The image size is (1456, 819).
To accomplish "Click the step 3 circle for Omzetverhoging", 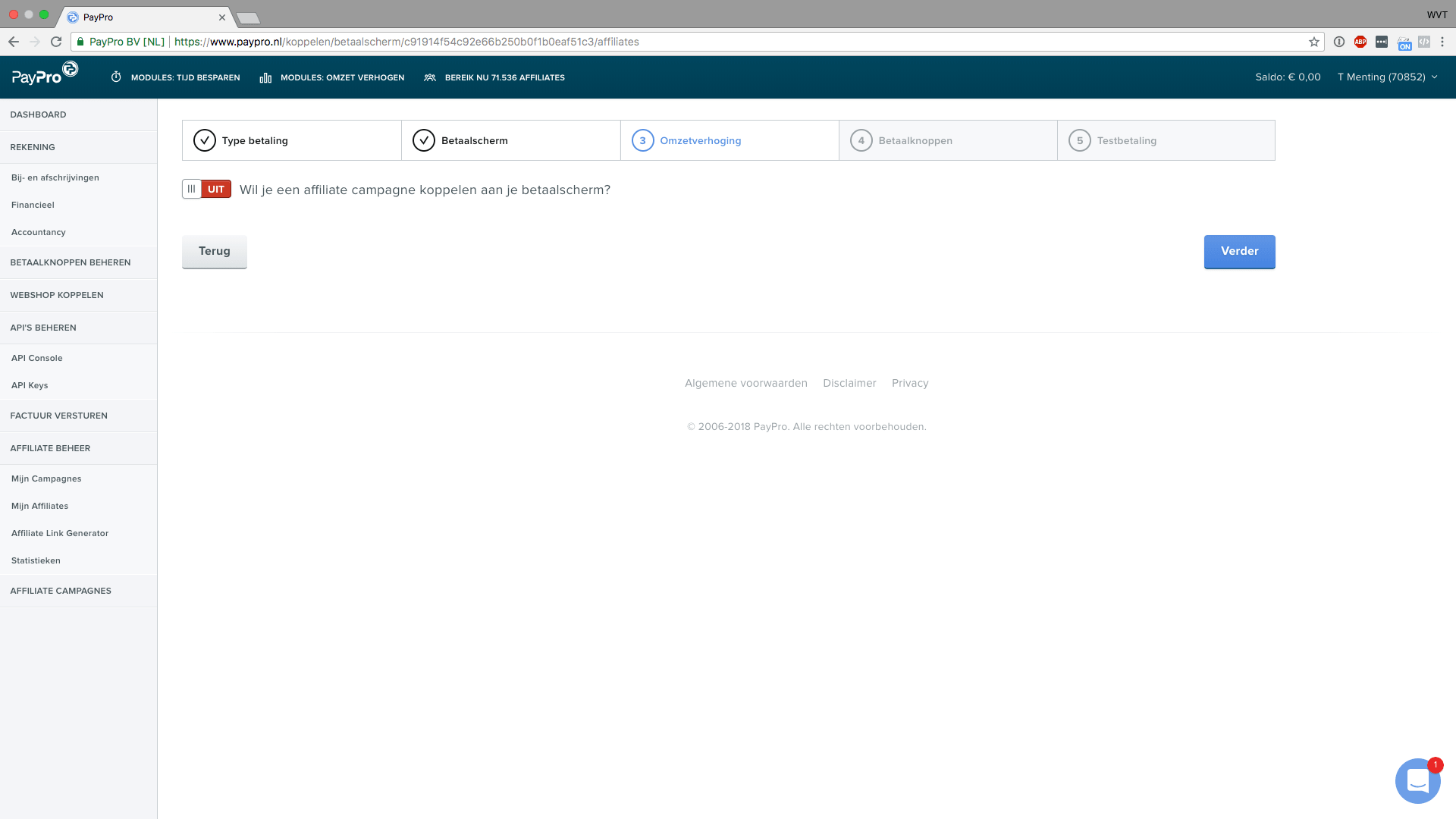I will point(643,140).
